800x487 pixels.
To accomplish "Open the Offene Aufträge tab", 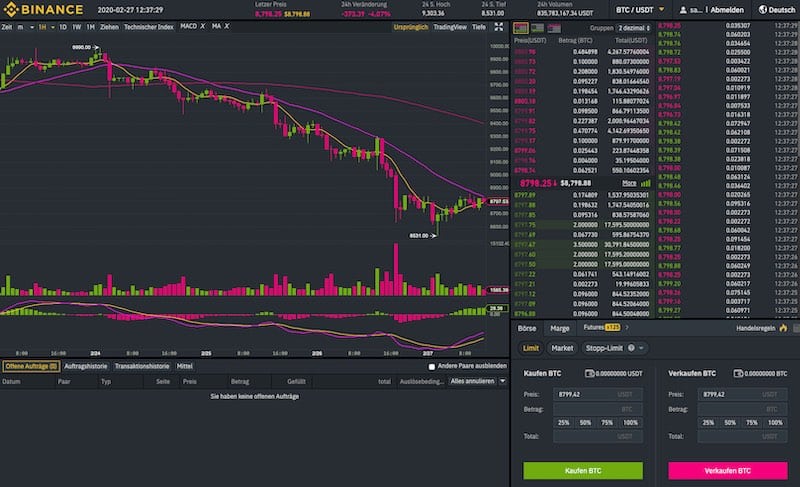I will pyautogui.click(x=31, y=366).
